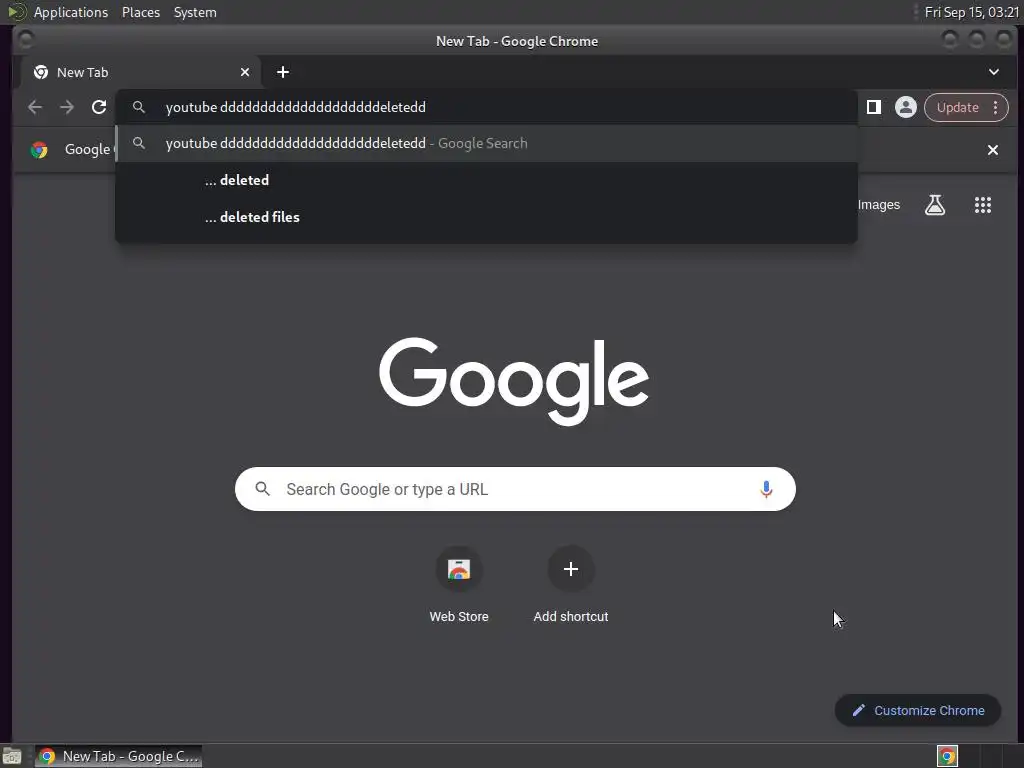Image resolution: width=1024 pixels, height=768 pixels.
Task: Click the Add shortcut button
Action: pyautogui.click(x=571, y=585)
